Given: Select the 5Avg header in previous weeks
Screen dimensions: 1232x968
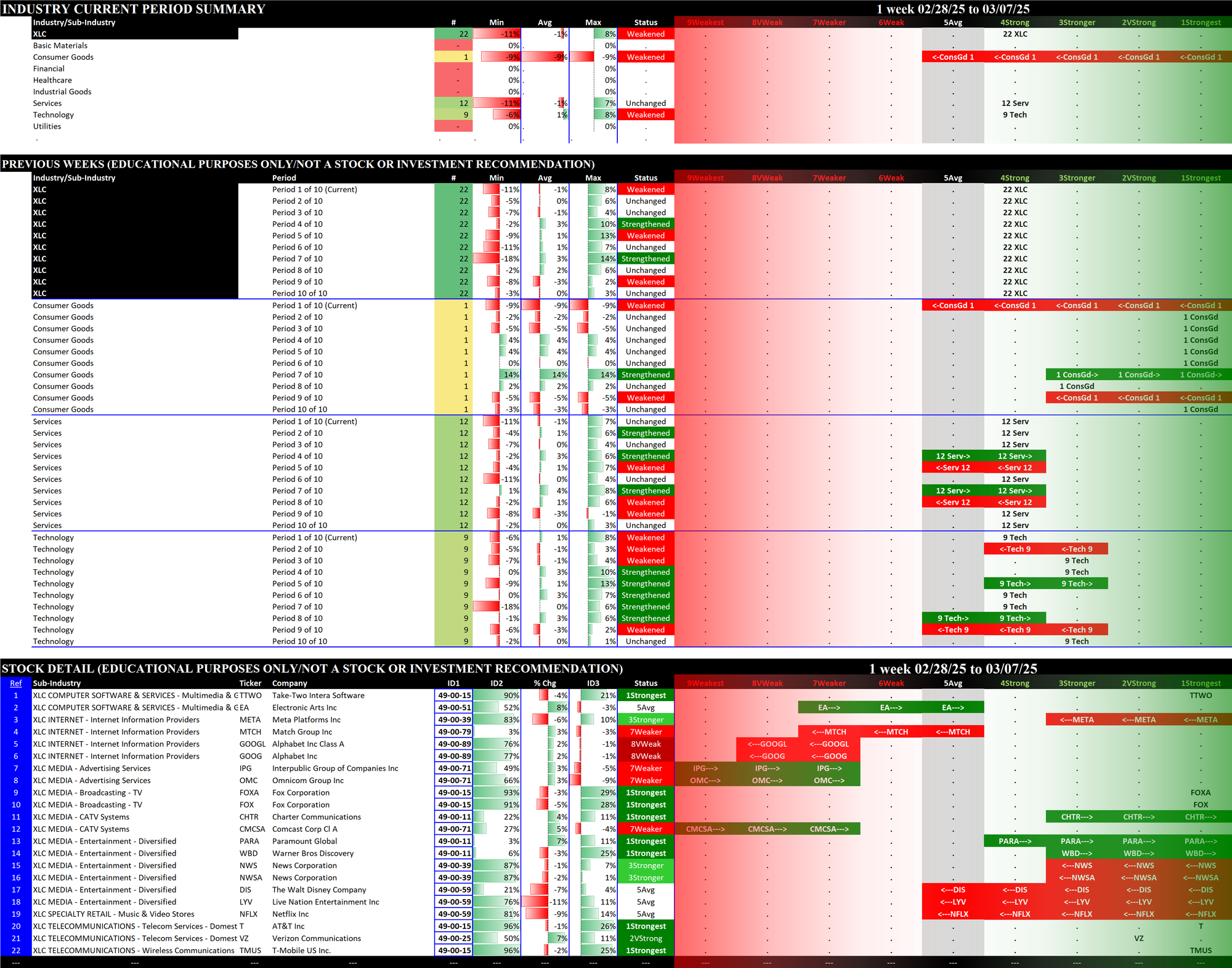Looking at the screenshot, I should pyautogui.click(x=953, y=178).
